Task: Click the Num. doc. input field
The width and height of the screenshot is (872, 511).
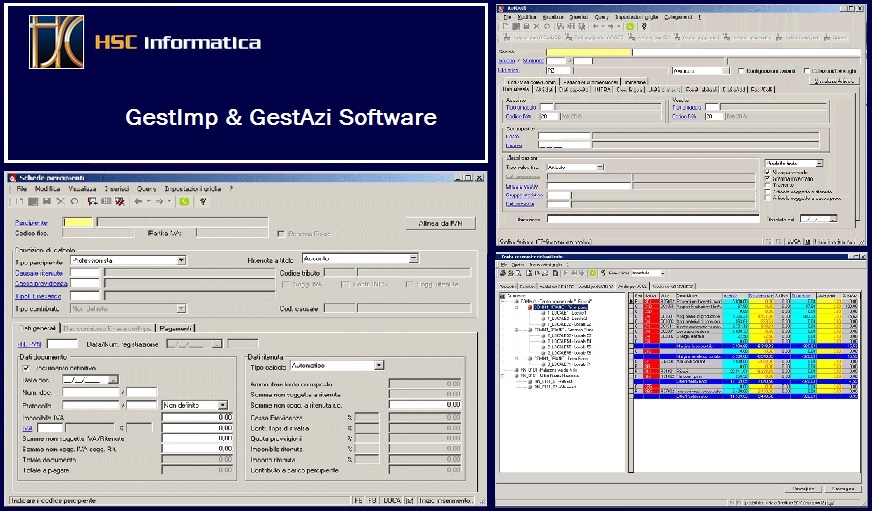Action: tap(90, 393)
